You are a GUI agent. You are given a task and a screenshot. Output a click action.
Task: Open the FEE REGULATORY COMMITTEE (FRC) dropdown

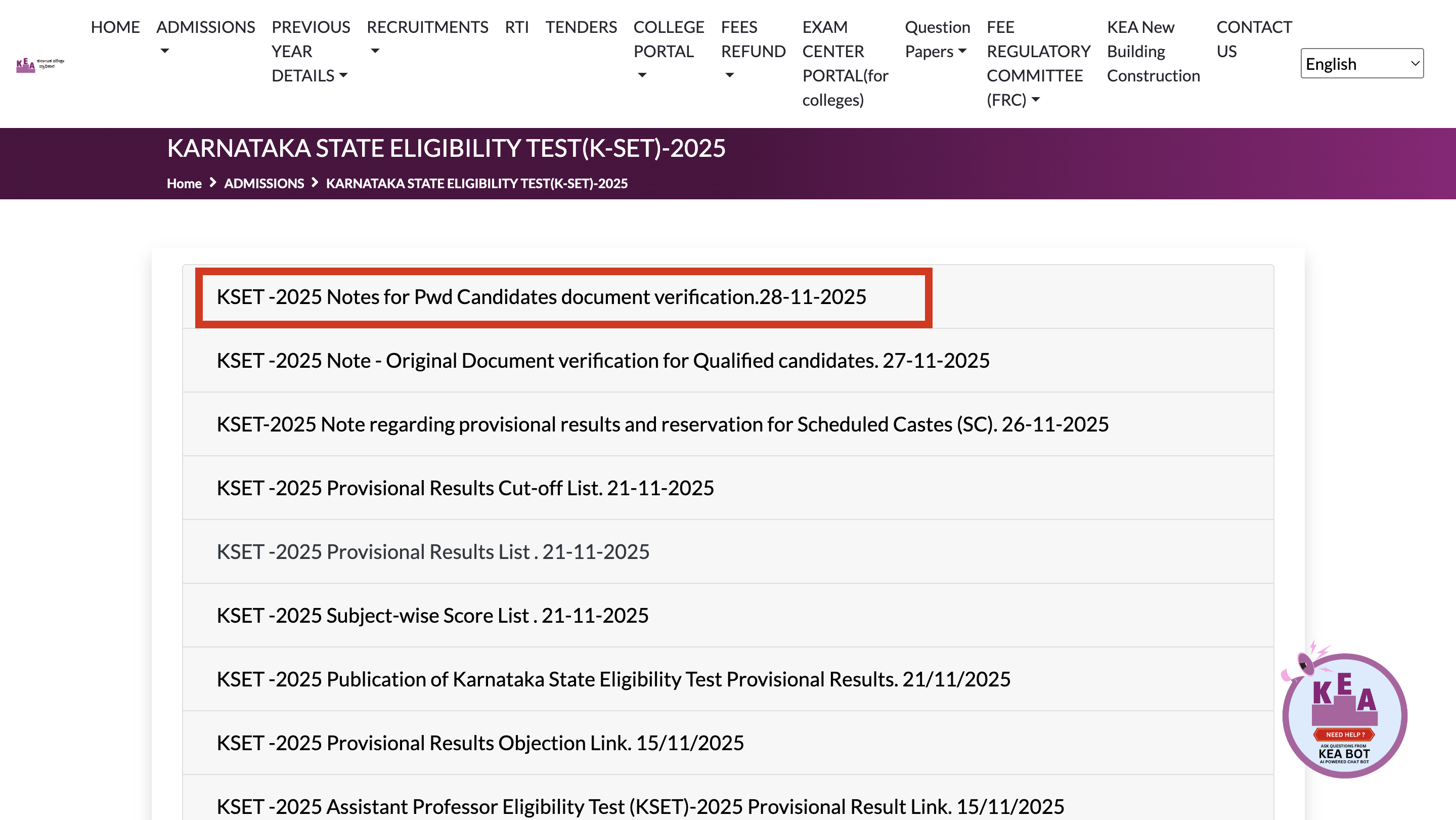pyautogui.click(x=1038, y=63)
